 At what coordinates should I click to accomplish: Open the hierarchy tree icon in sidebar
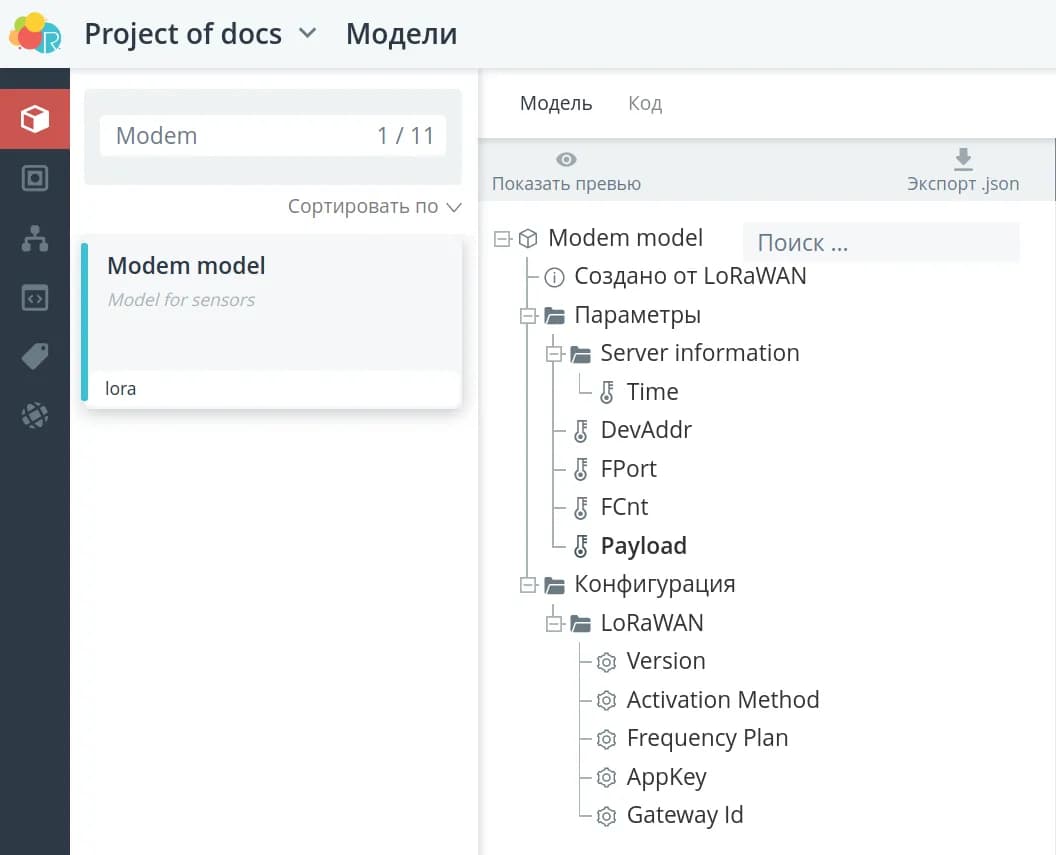click(35, 239)
